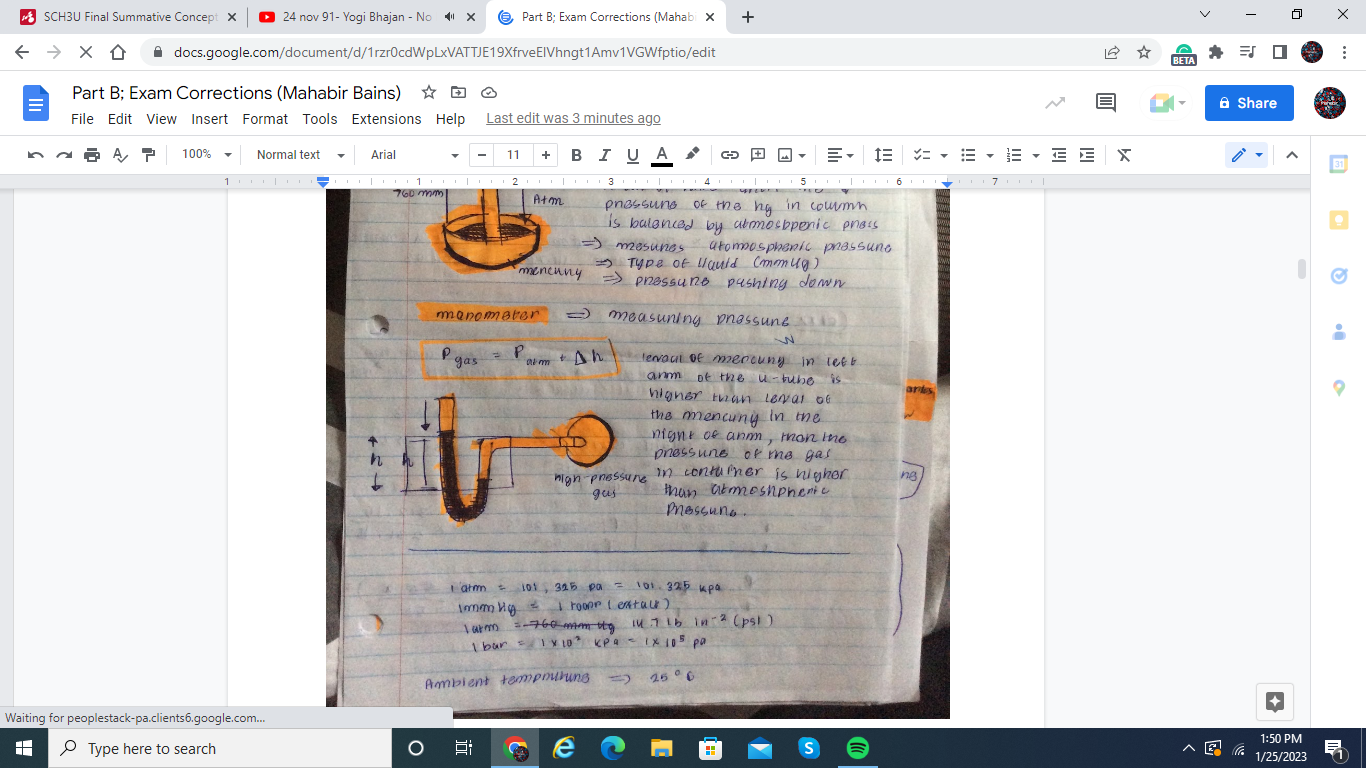Add a comment from the toolbar
This screenshot has width=1366, height=768.
758,155
